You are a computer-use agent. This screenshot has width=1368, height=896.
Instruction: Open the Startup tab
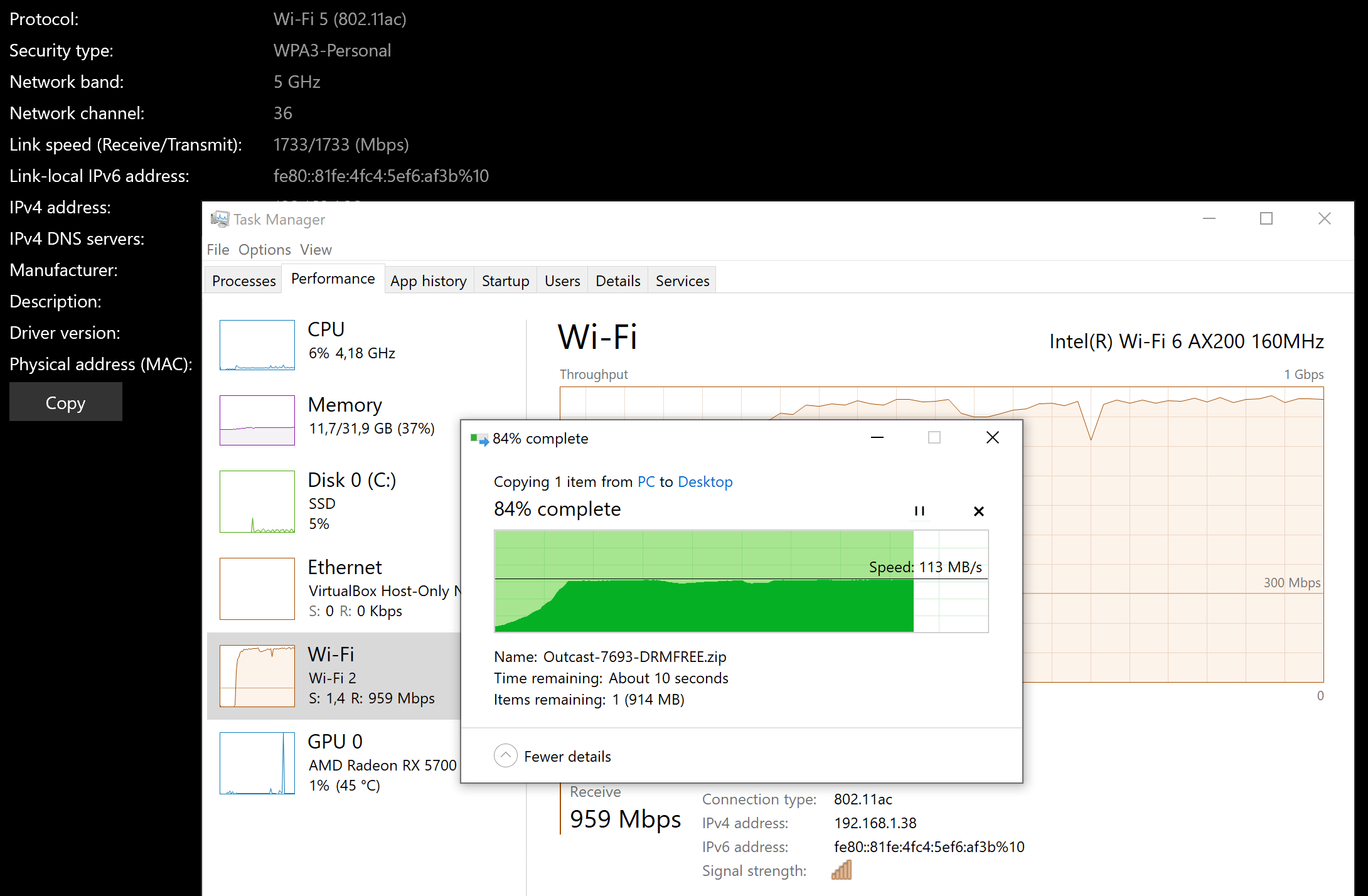(505, 280)
